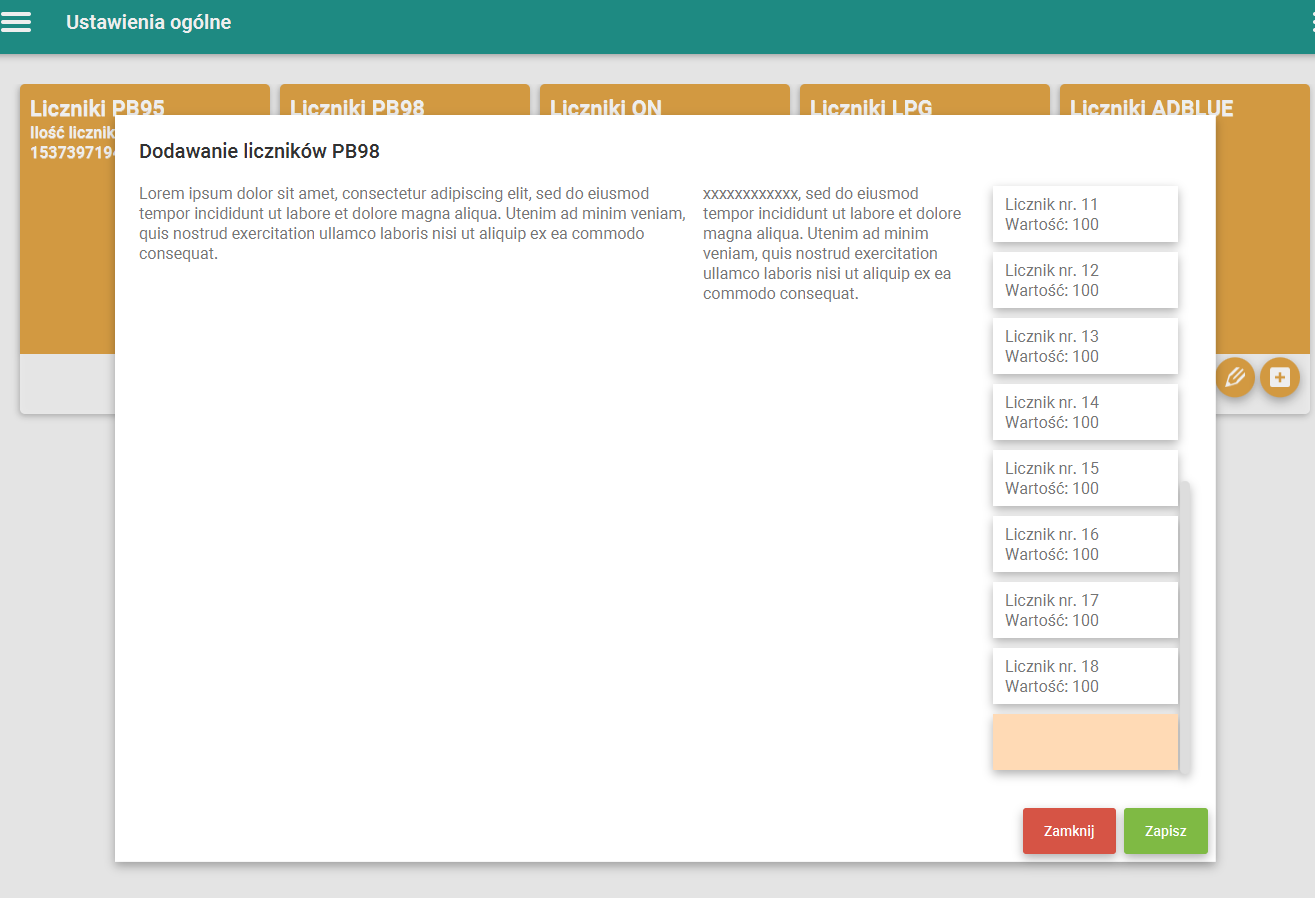Select the Licznik nr. 17 card

1085,610
